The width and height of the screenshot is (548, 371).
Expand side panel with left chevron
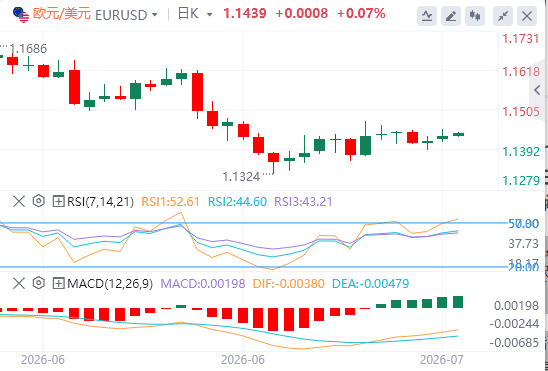[538, 90]
